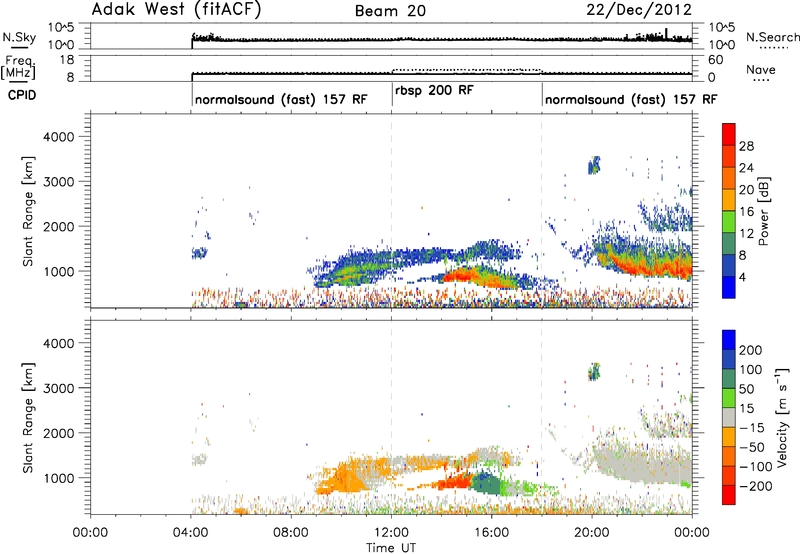
Task: Click the 'Beam 20' header label
Action: (390, 11)
